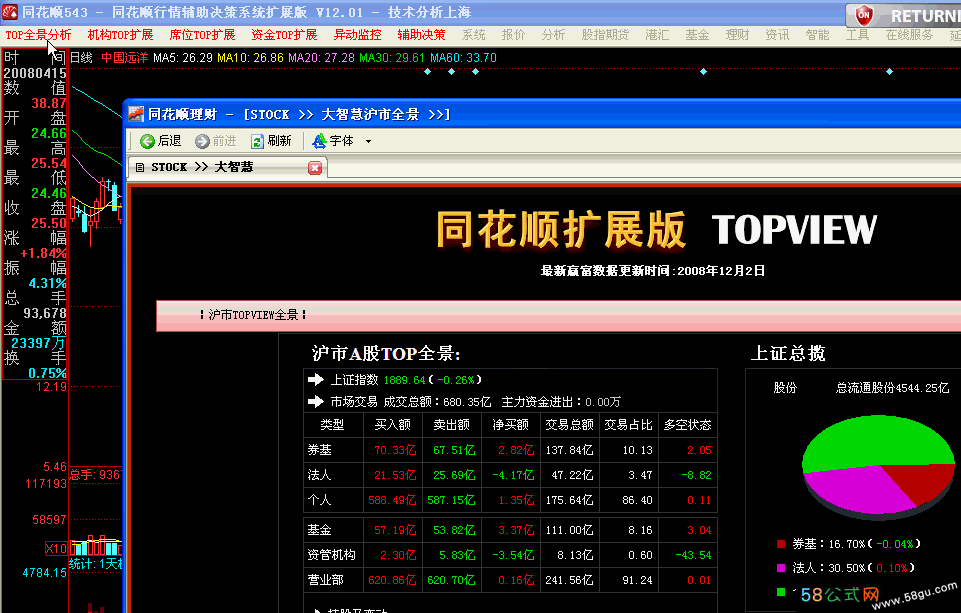Open the 报价 menu
The width and height of the screenshot is (961, 613).
coord(514,35)
